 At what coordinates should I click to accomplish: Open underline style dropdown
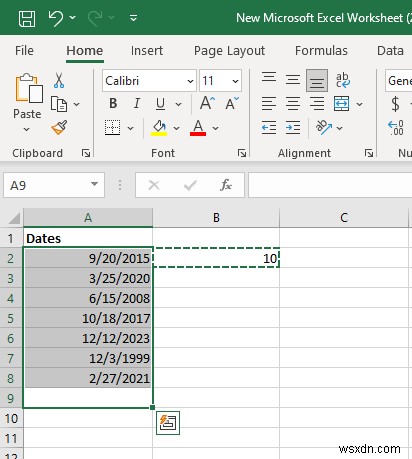[x=179, y=104]
